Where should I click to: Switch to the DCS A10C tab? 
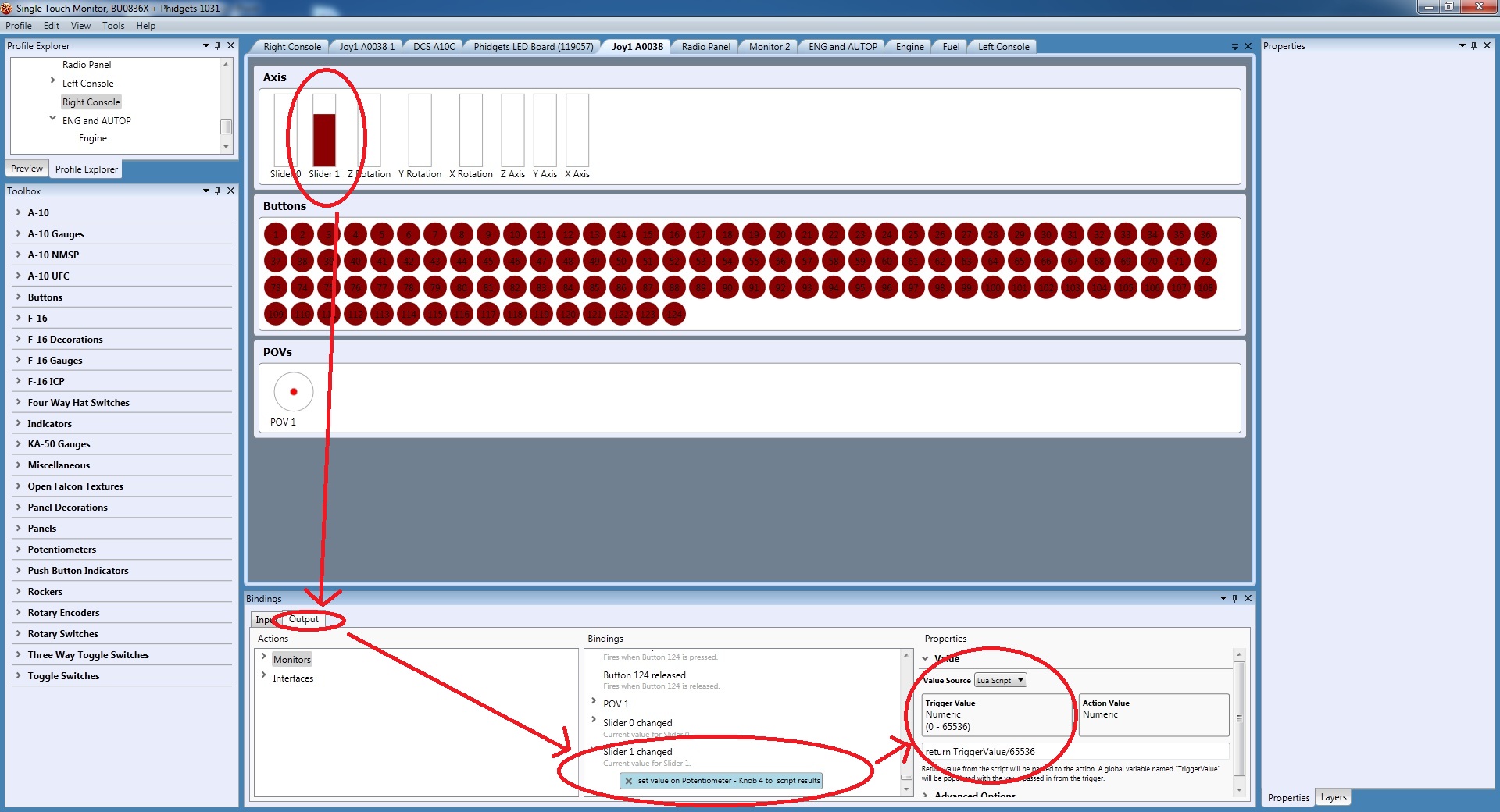click(434, 47)
